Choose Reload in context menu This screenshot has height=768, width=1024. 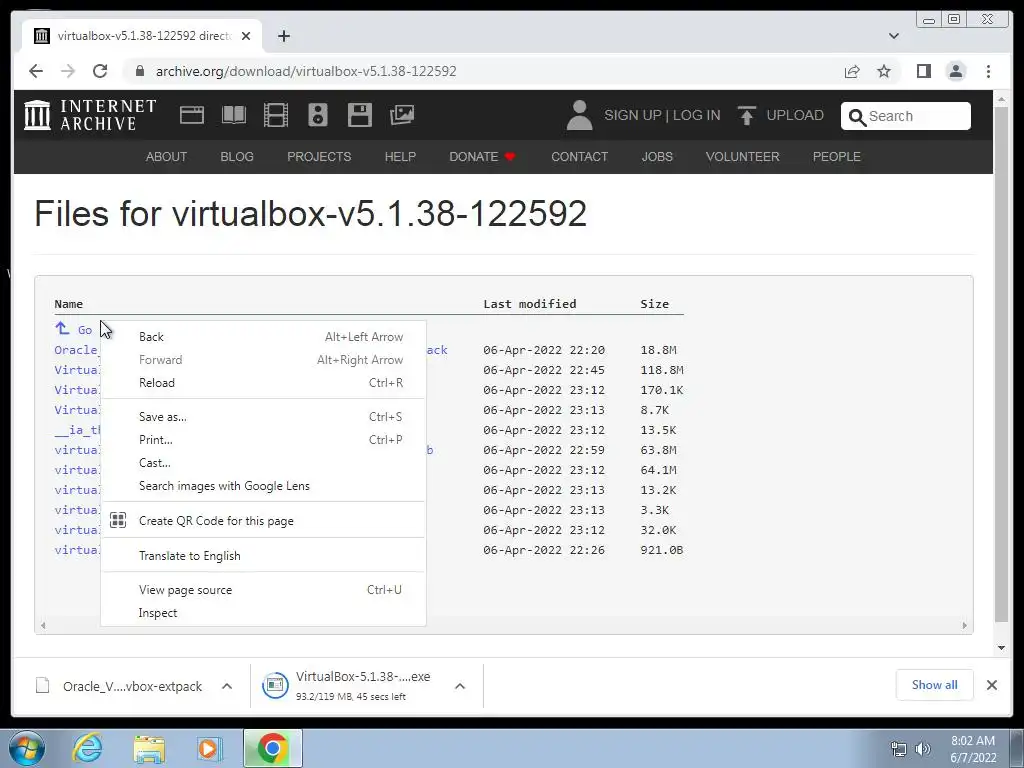point(263,383)
